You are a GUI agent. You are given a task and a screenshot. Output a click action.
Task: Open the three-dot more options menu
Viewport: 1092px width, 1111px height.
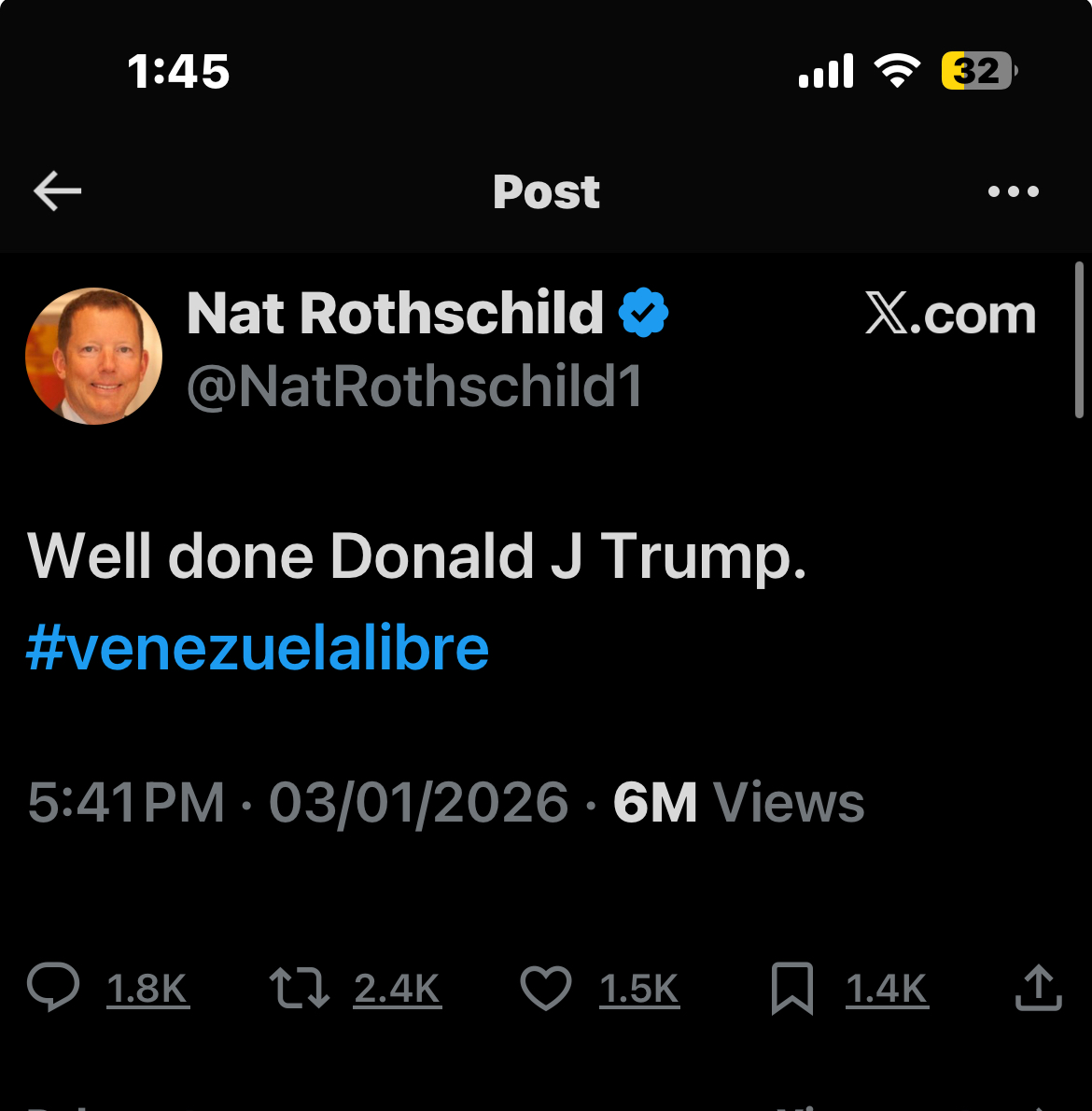pos(1013,191)
